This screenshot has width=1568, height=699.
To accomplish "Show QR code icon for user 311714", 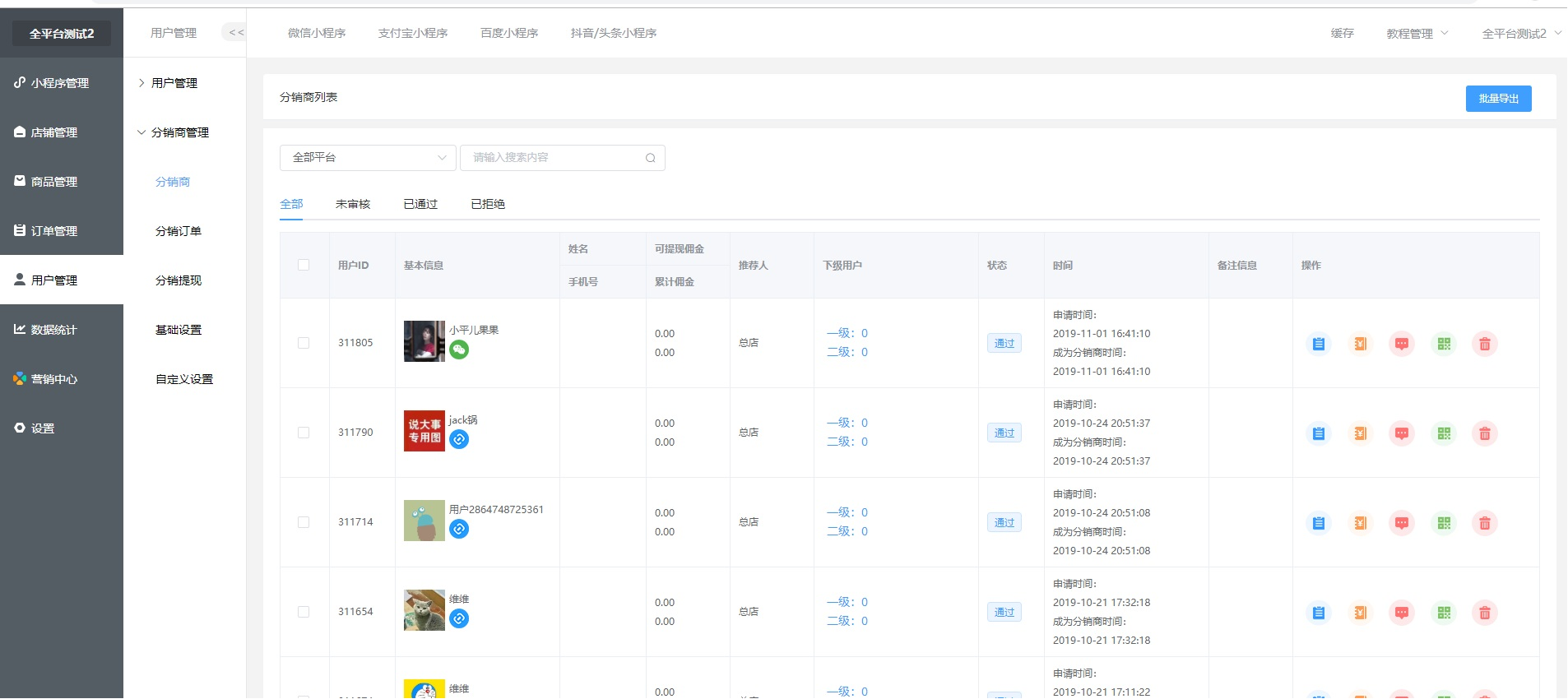I will click(1444, 523).
